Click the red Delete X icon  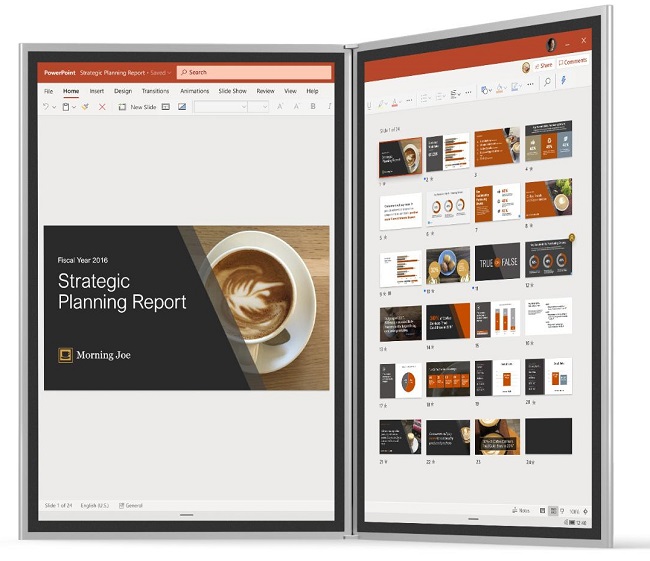click(102, 107)
